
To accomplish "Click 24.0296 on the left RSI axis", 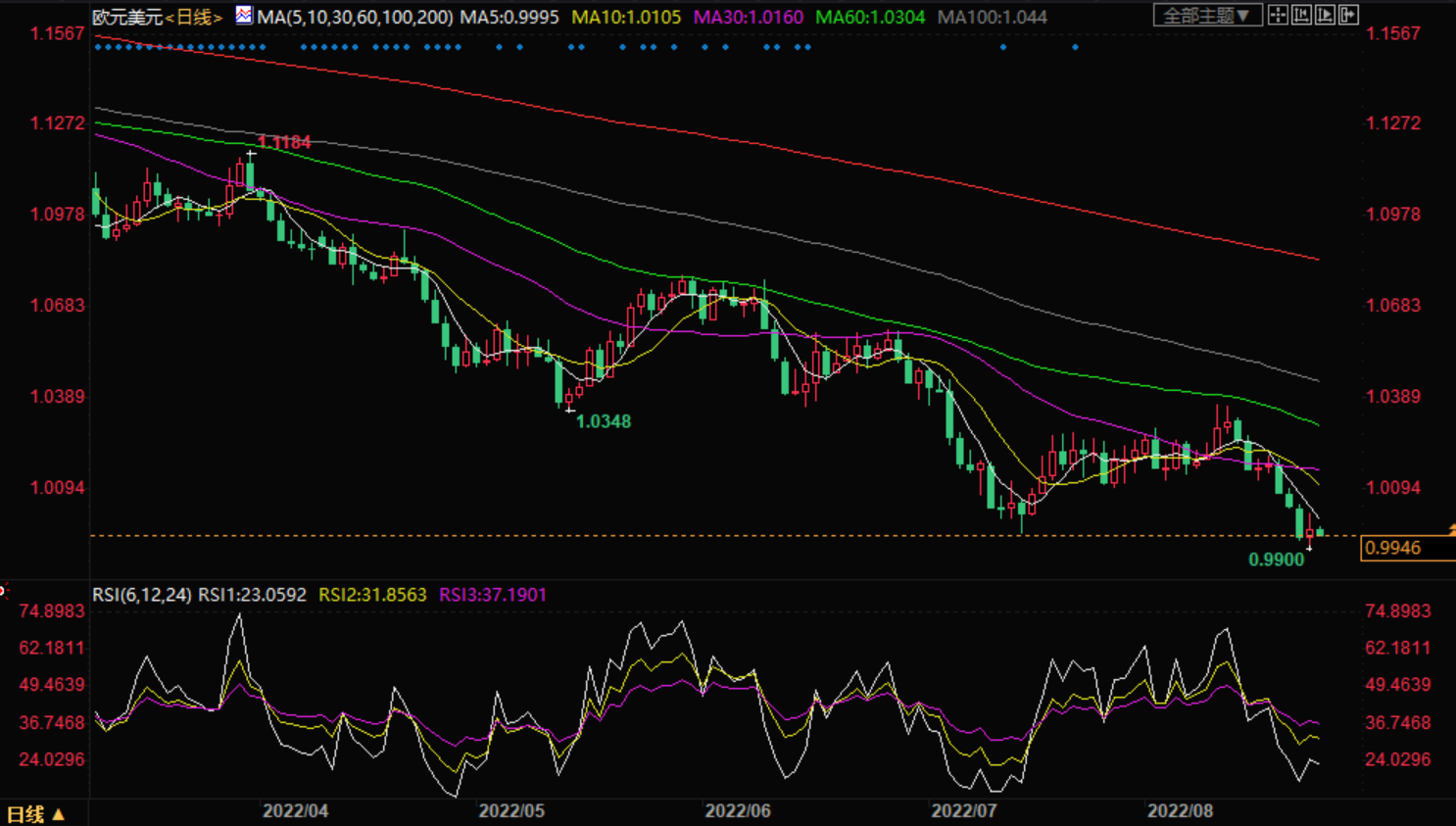I will coord(53,759).
